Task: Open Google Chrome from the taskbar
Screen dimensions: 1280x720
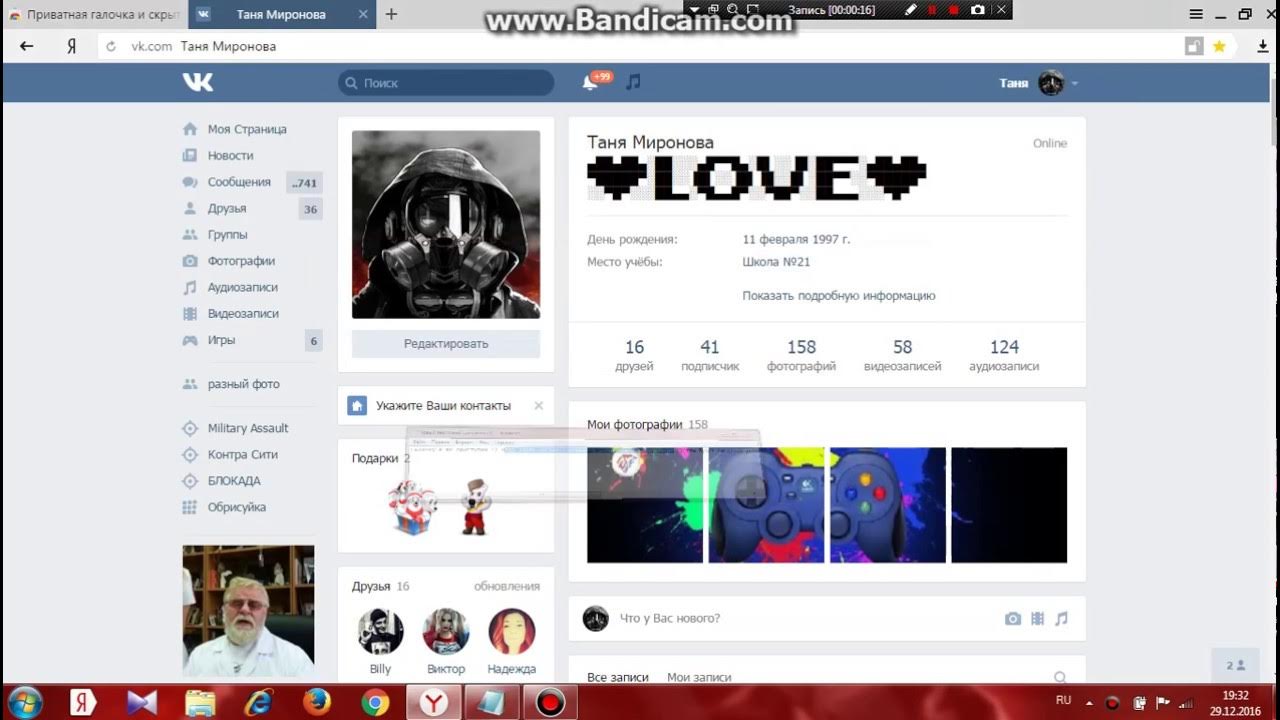Action: (376, 703)
